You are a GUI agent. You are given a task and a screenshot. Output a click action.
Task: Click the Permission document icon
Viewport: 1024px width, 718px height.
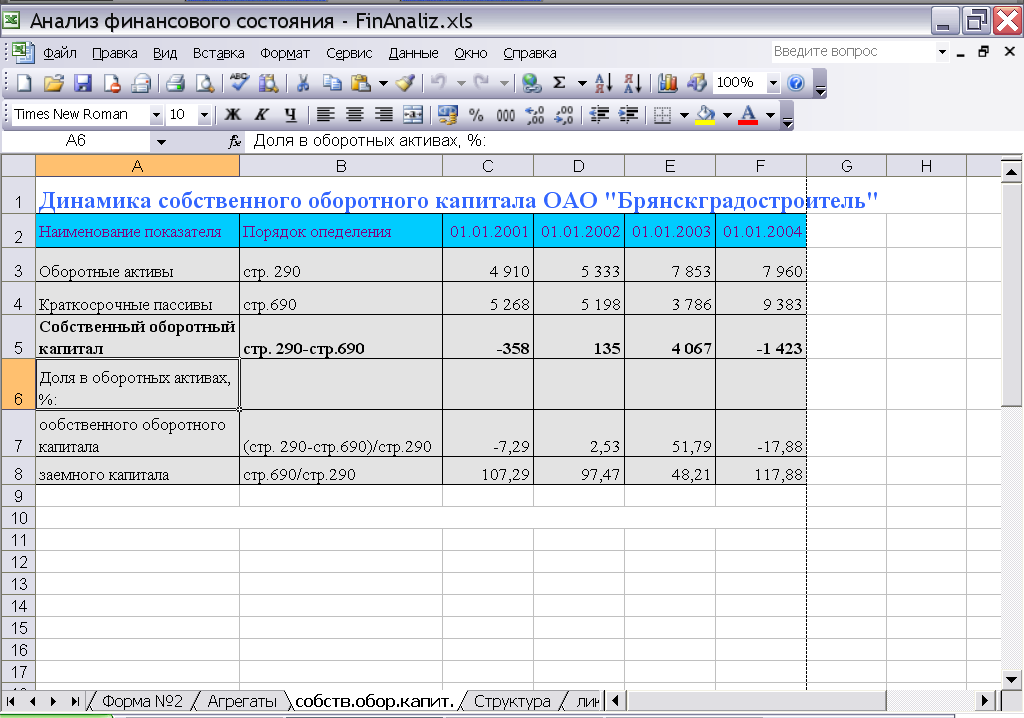point(112,83)
